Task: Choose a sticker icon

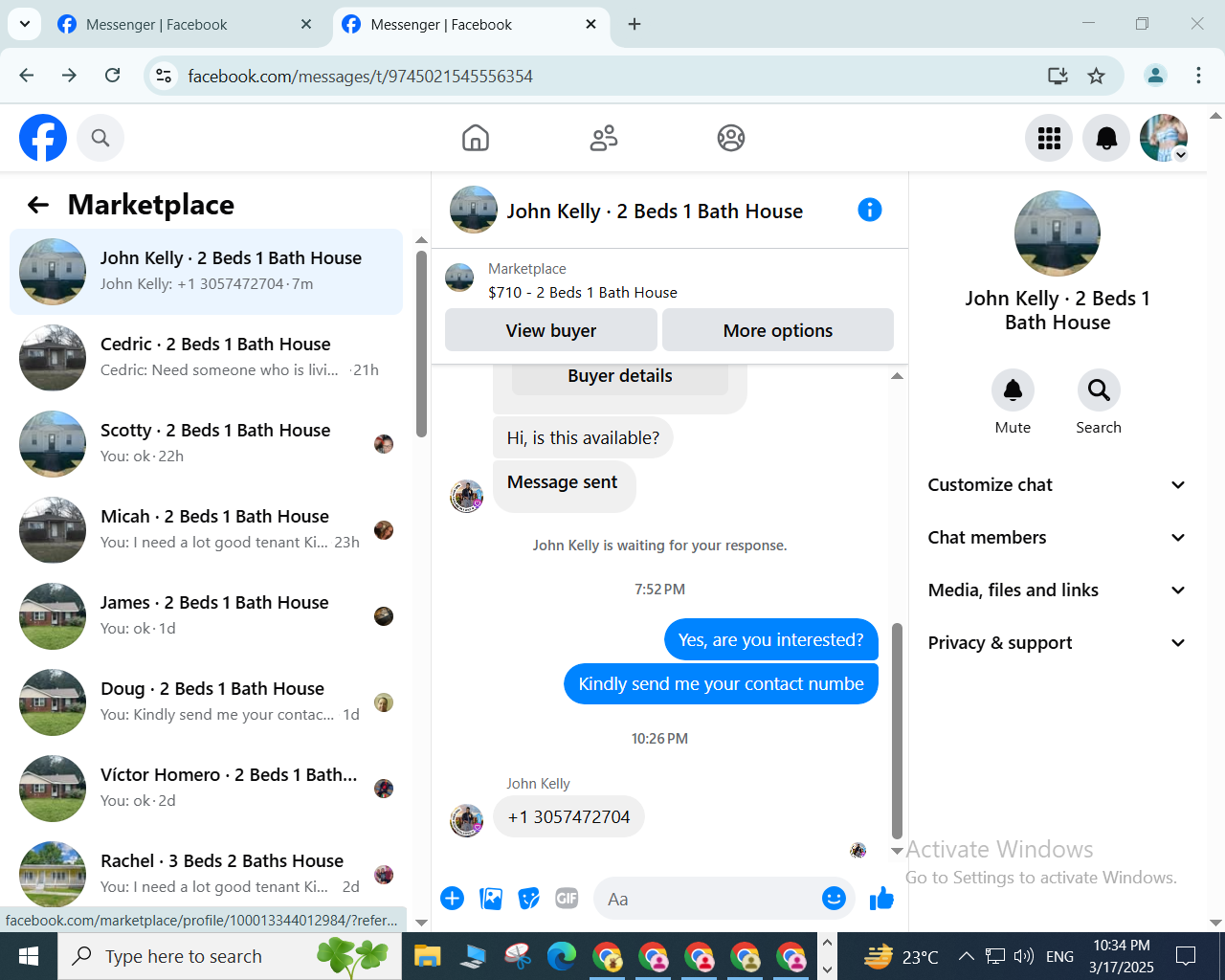Action: (x=529, y=898)
